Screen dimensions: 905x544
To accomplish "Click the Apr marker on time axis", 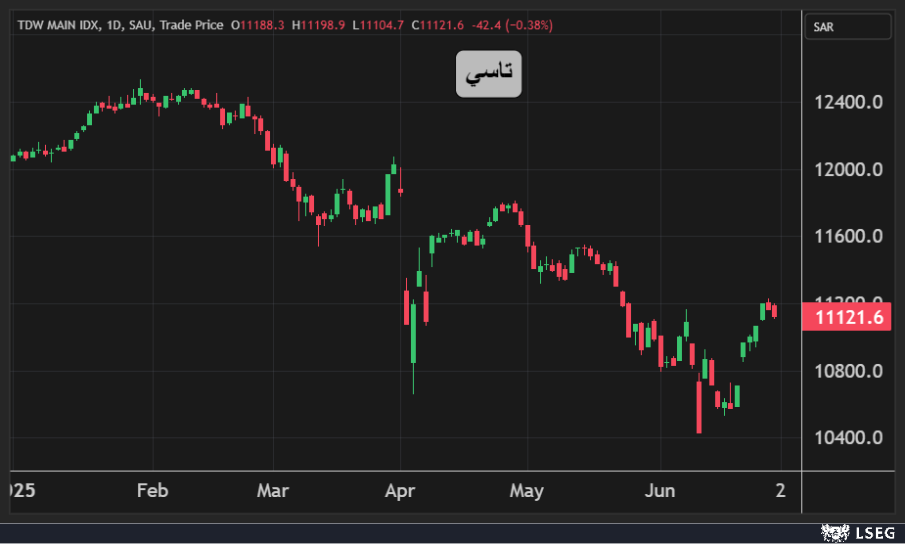I will (x=400, y=491).
